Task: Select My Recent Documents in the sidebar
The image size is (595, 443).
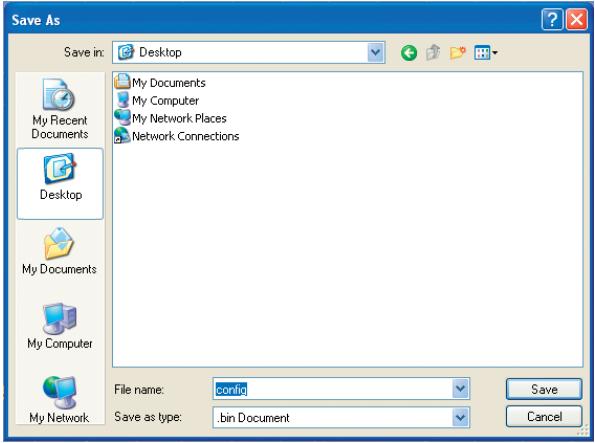Action: click(x=60, y=109)
